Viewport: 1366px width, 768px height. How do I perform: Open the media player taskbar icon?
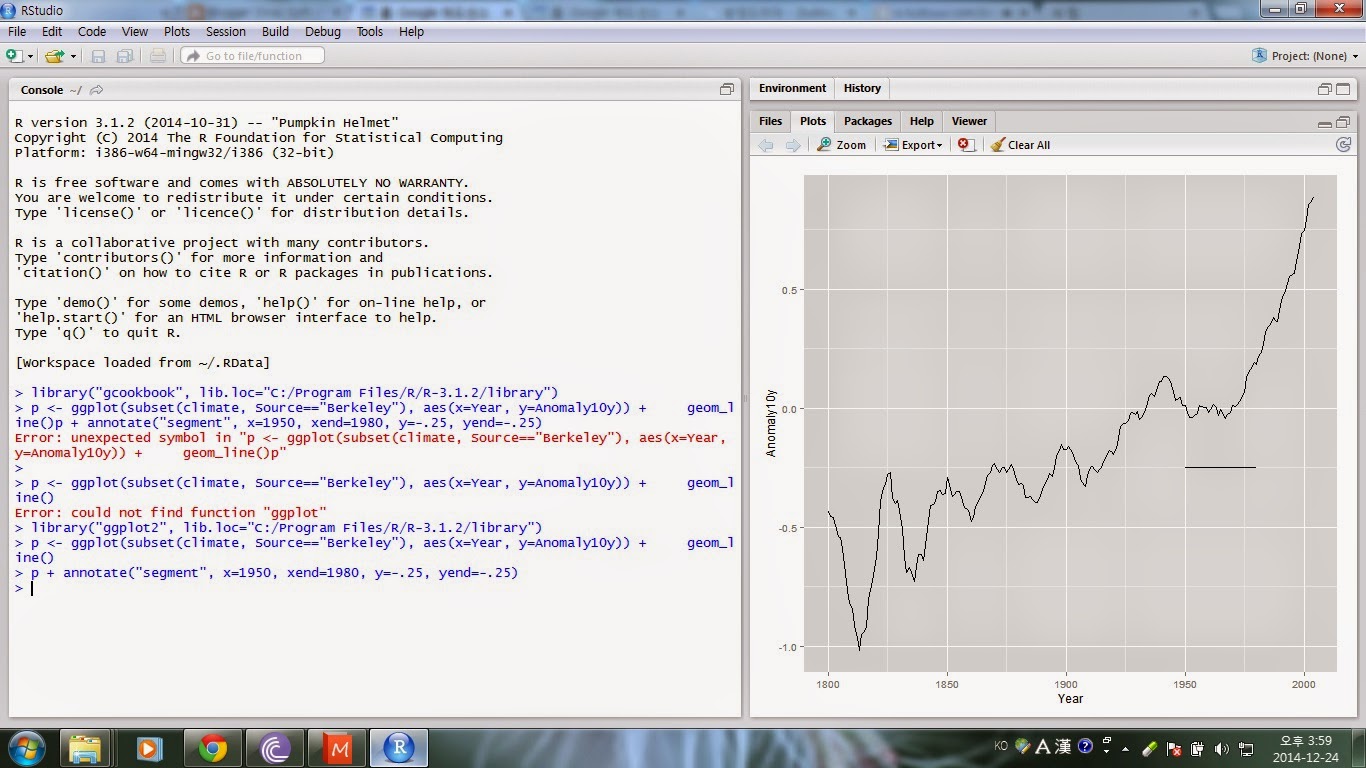pyautogui.click(x=148, y=748)
